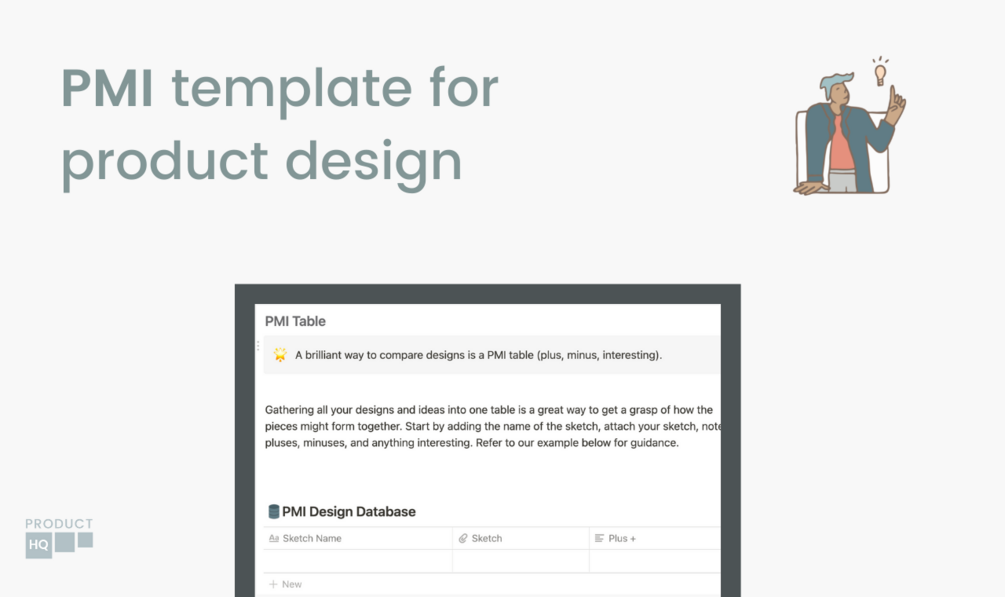The width and height of the screenshot is (1005, 597).
Task: Click the empty Sketch Name cell
Action: point(358,561)
